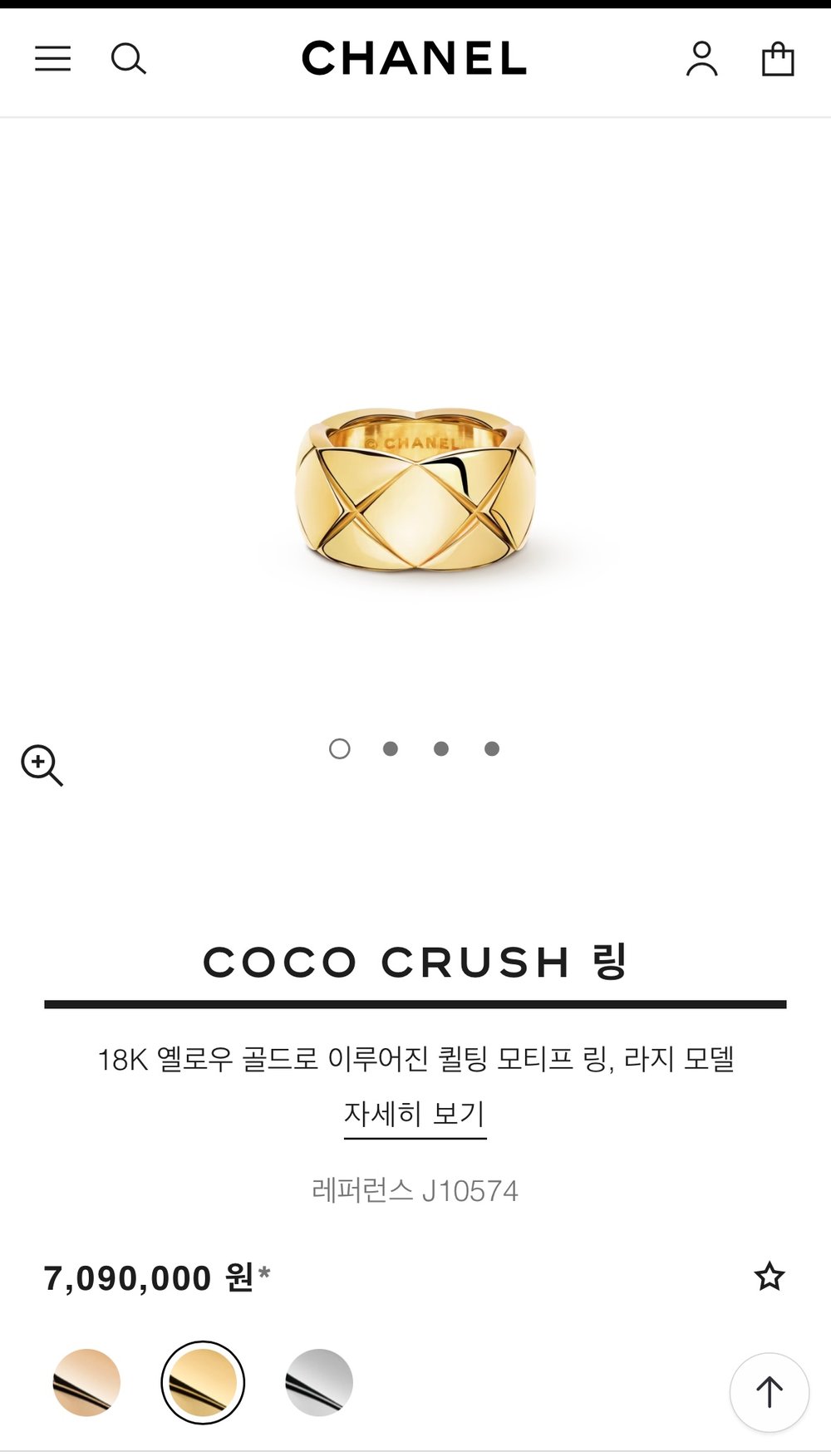Expand details via 자세히 보기 link

point(415,1114)
